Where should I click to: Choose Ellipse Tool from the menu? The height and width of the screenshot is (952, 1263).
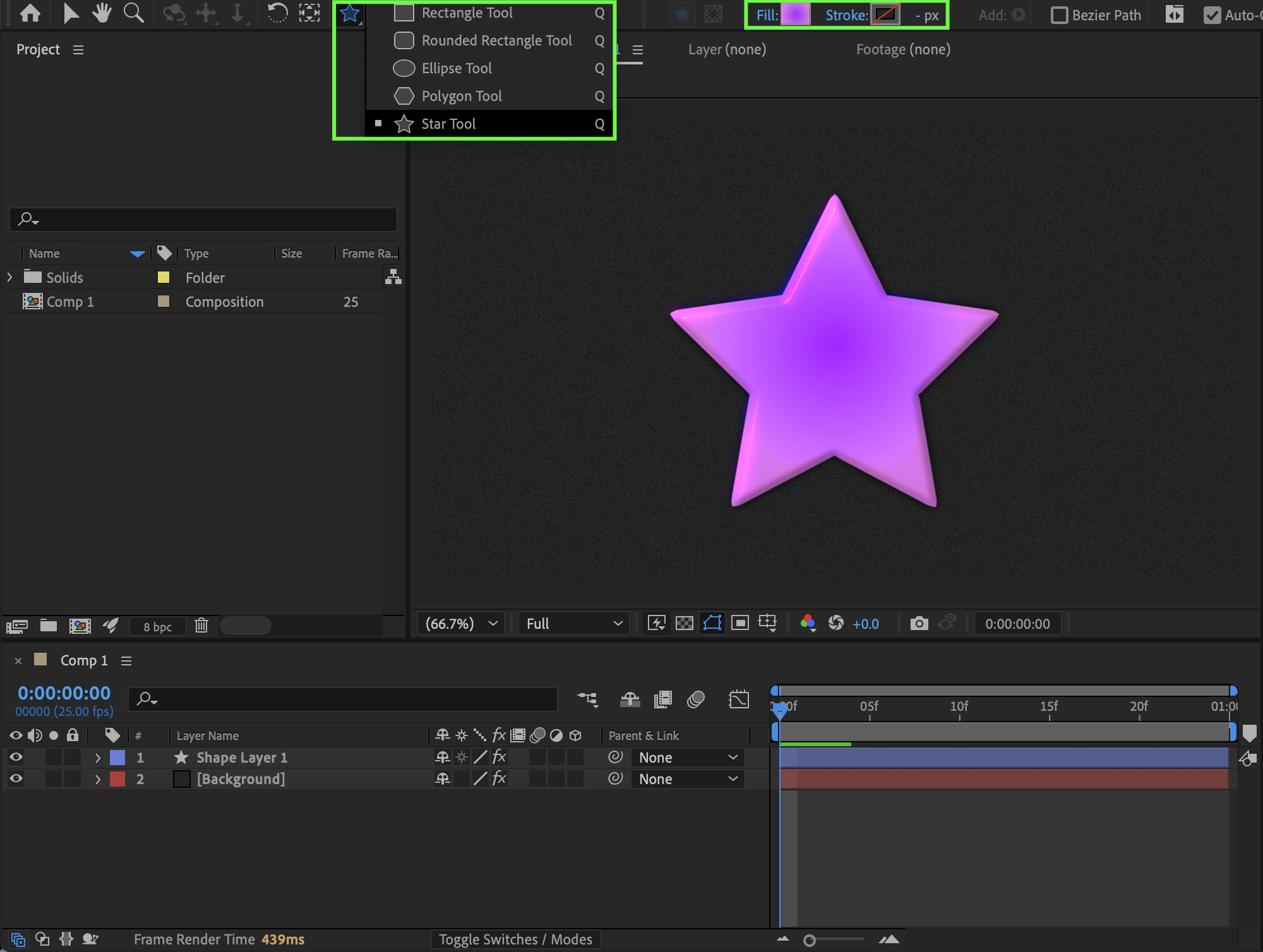457,68
